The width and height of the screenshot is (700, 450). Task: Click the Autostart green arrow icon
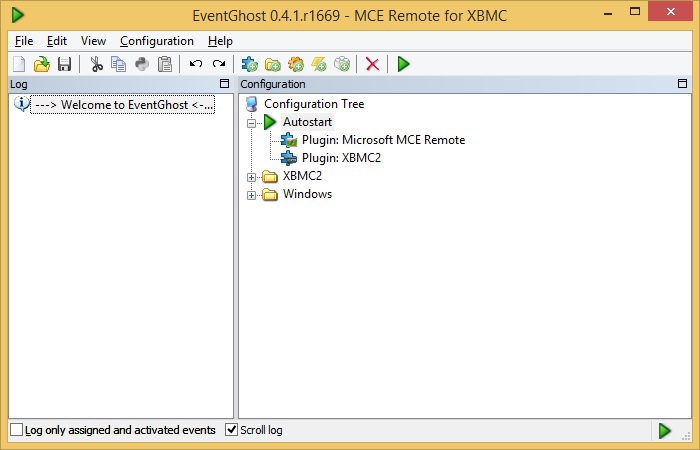[x=270, y=122]
